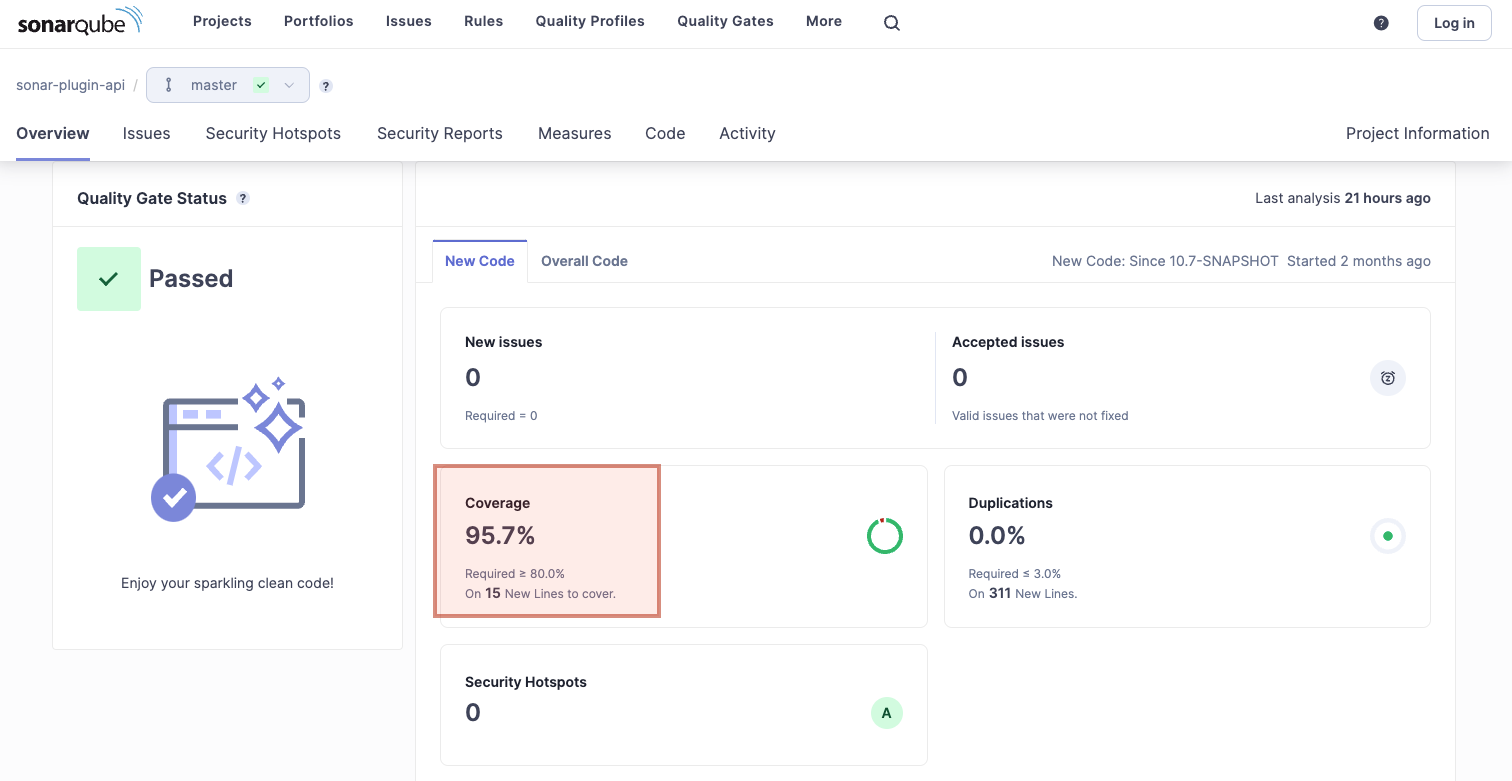This screenshot has width=1512, height=781.
Task: Open the master branch dropdown
Action: (289, 85)
